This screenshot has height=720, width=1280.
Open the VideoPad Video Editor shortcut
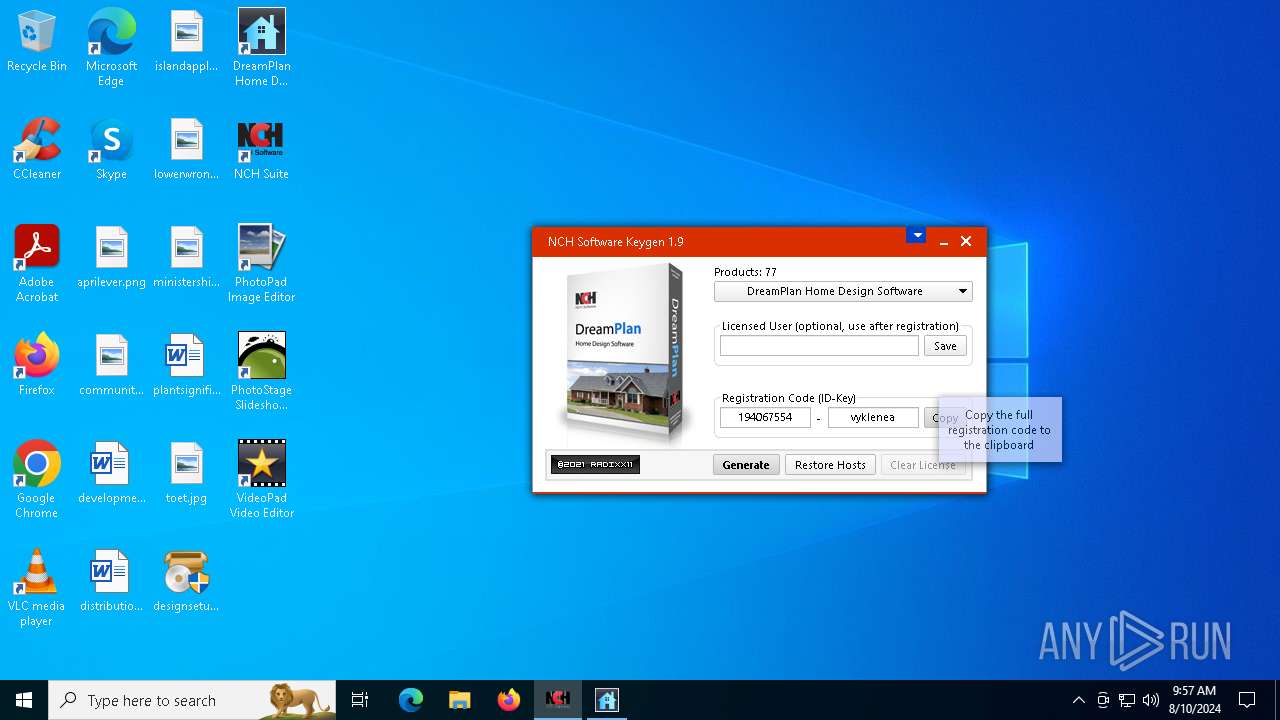pyautogui.click(x=261, y=480)
